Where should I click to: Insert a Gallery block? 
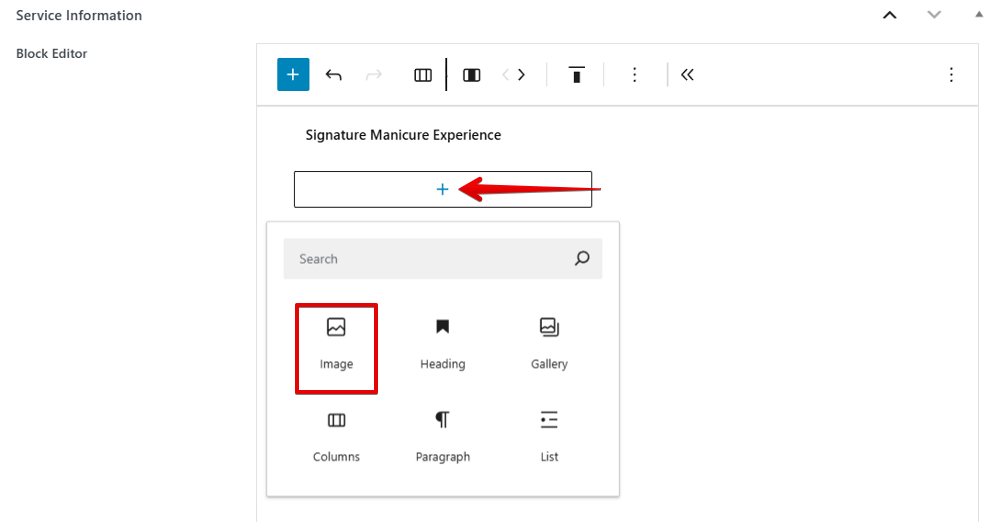(549, 345)
